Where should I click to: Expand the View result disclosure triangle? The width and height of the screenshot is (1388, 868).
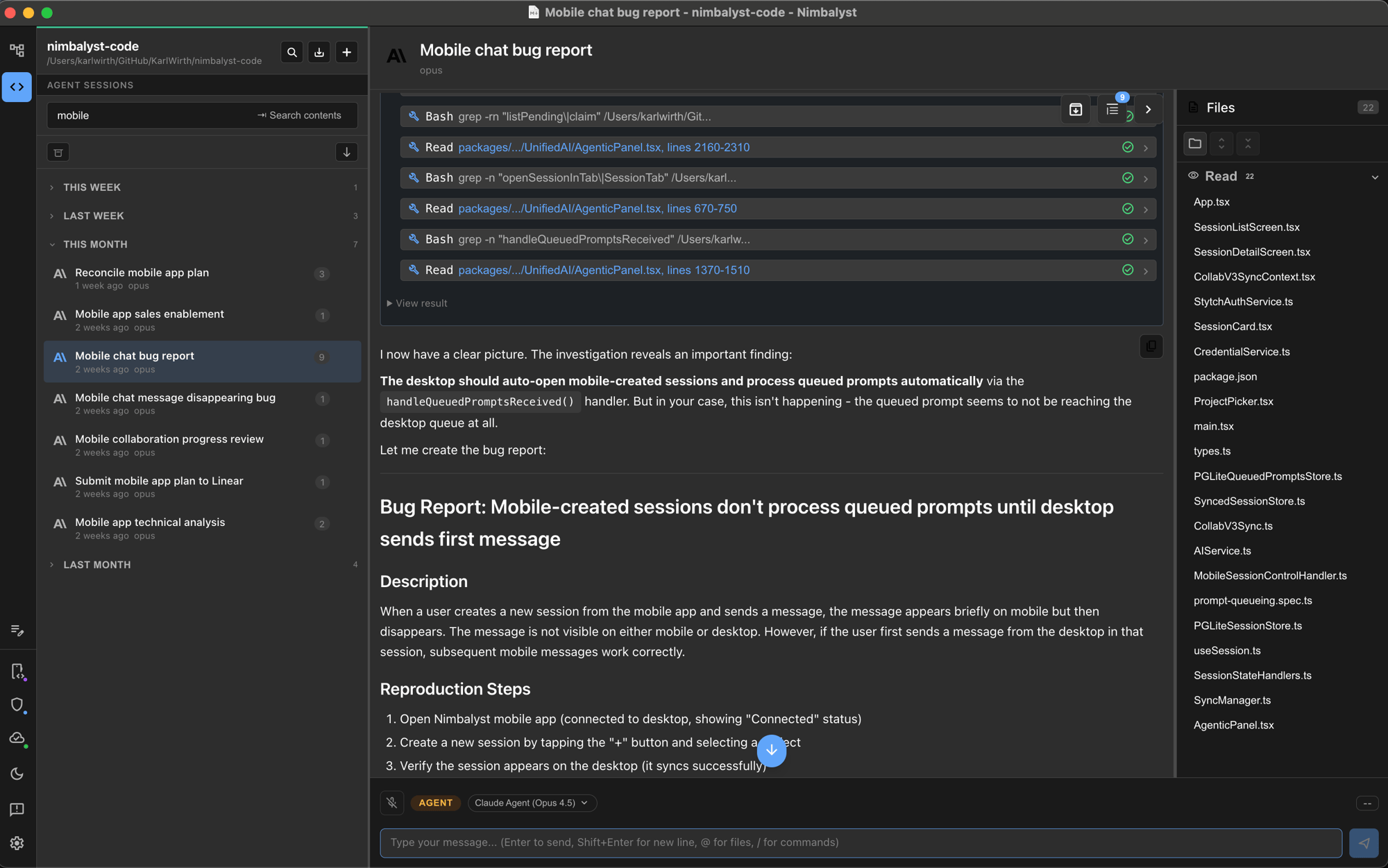tap(390, 303)
